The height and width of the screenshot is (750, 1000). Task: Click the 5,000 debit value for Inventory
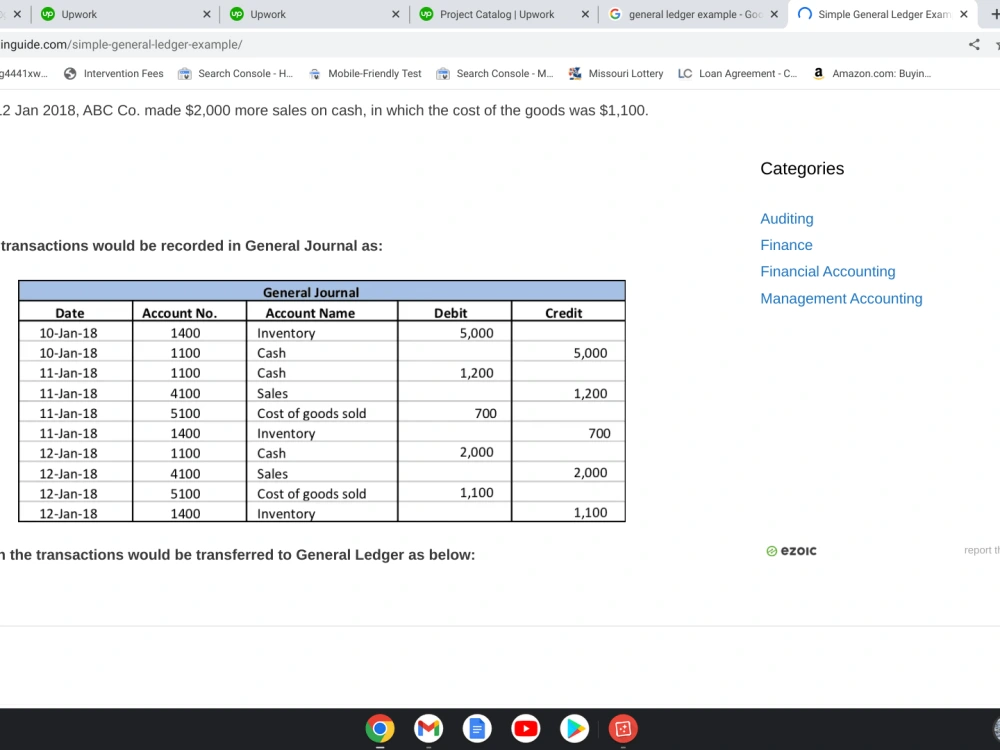pos(476,333)
